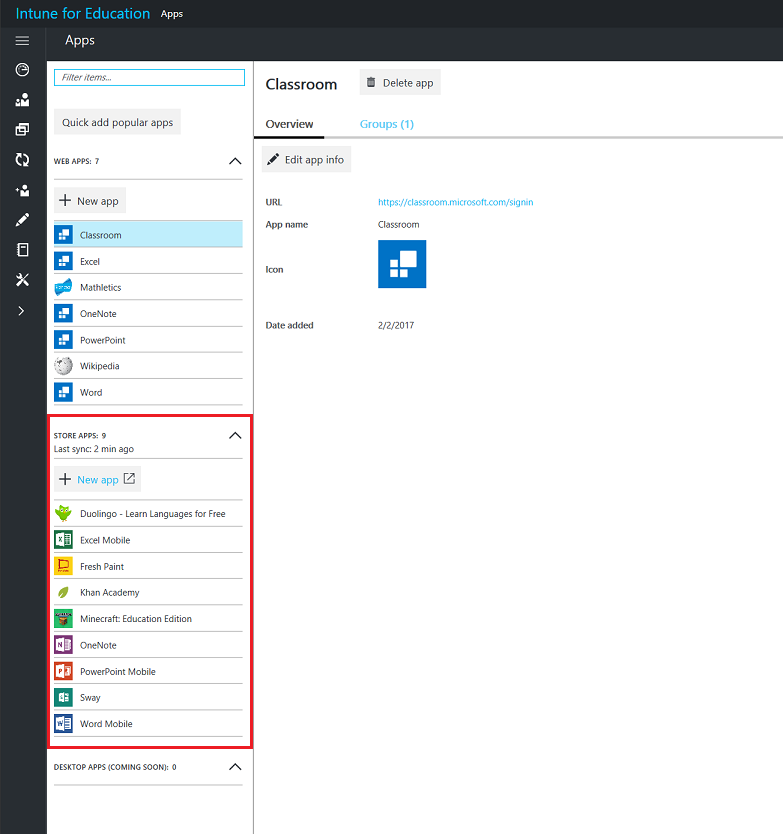Collapse the Store Apps section
The image size is (783, 834).
pos(235,435)
